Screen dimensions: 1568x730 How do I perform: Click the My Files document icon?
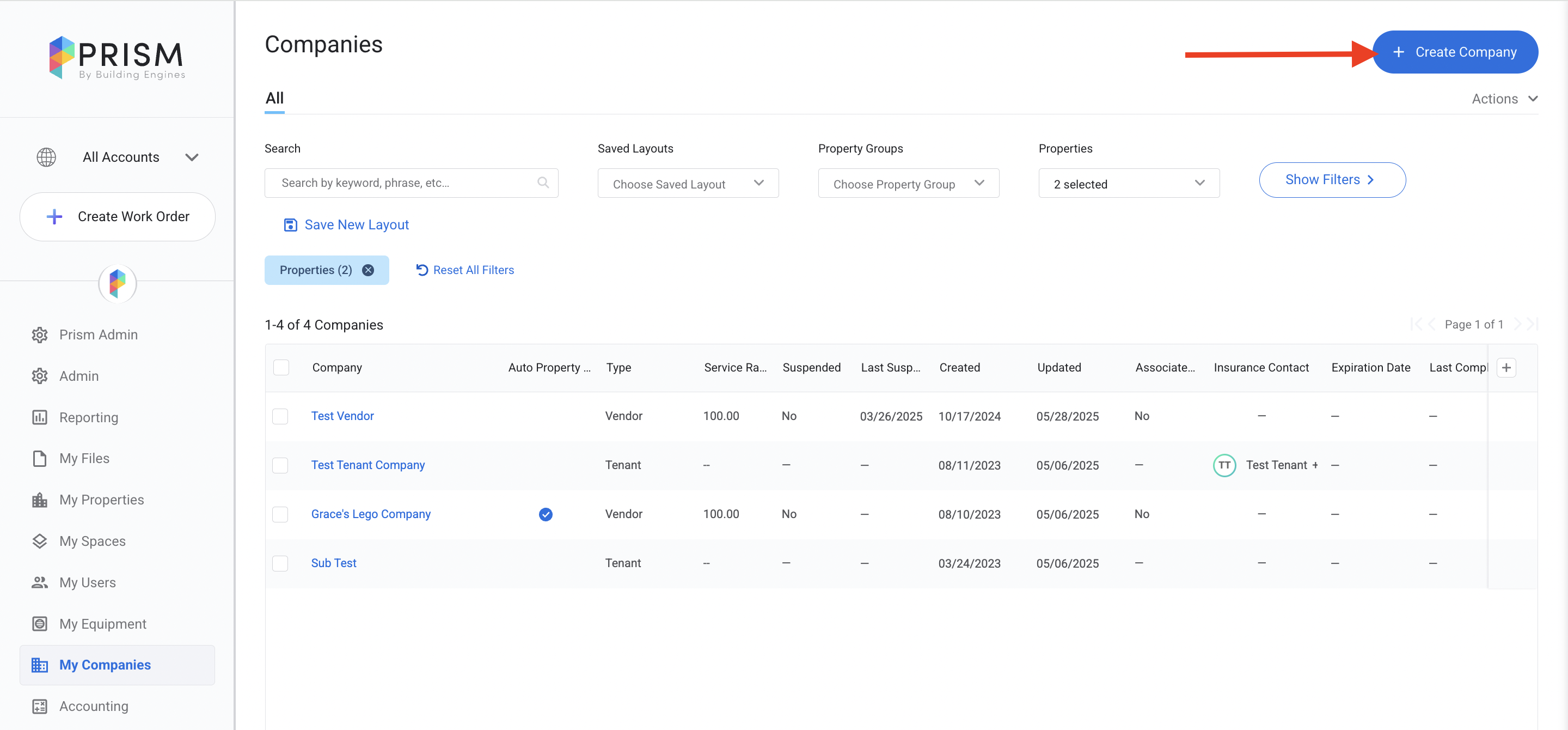(40, 459)
